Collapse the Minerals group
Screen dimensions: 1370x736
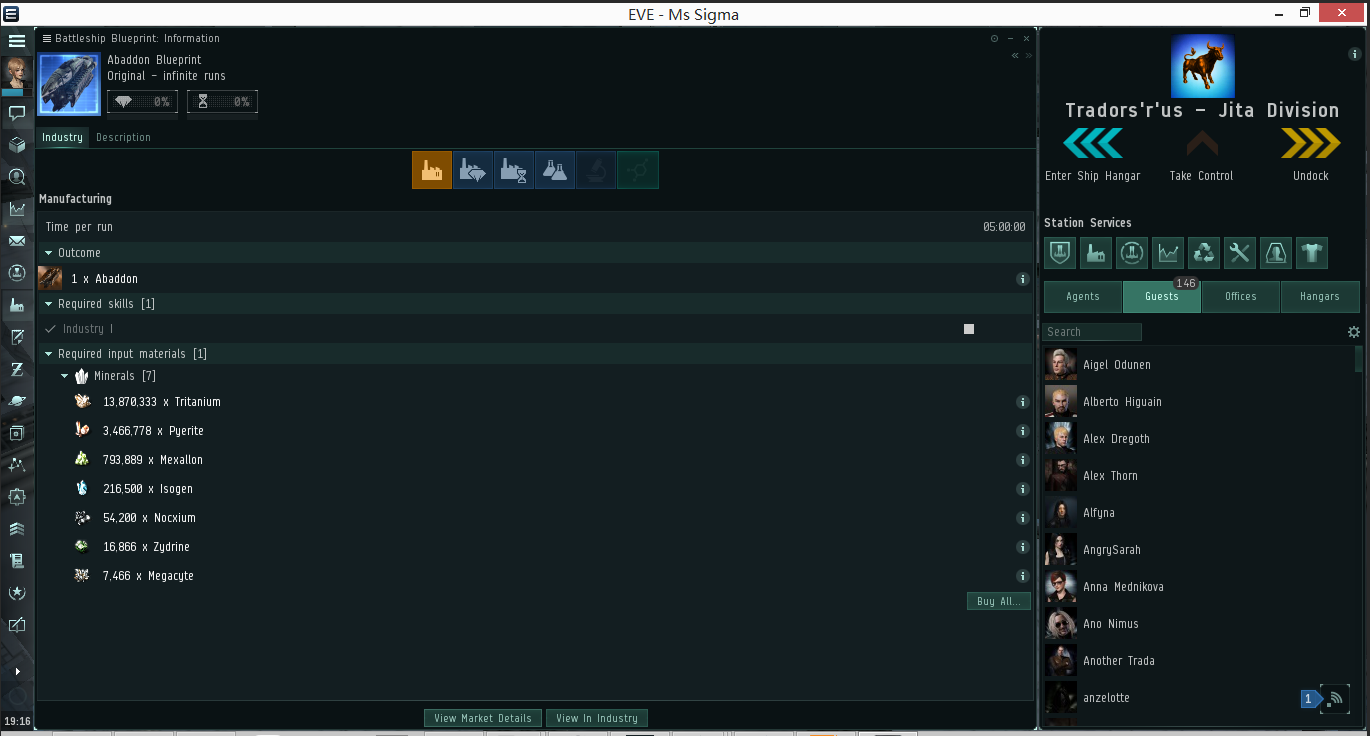pos(65,377)
